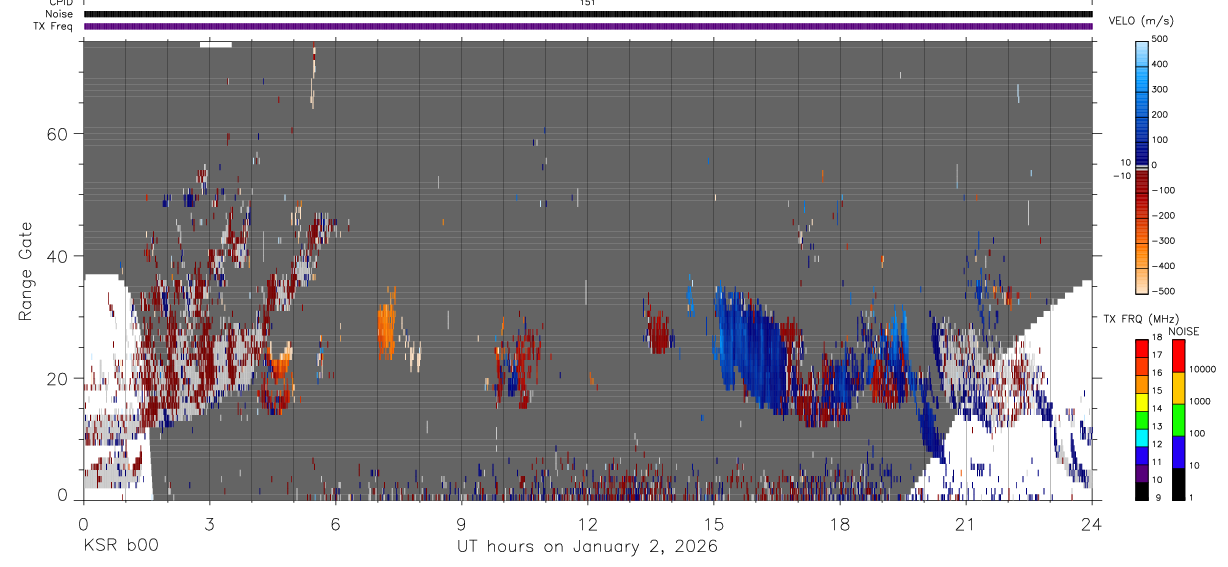Image resolution: width=1228 pixels, height=567 pixels.
Task: Click the cyan swatch in TX FRQ legend
Action: 1142,437
